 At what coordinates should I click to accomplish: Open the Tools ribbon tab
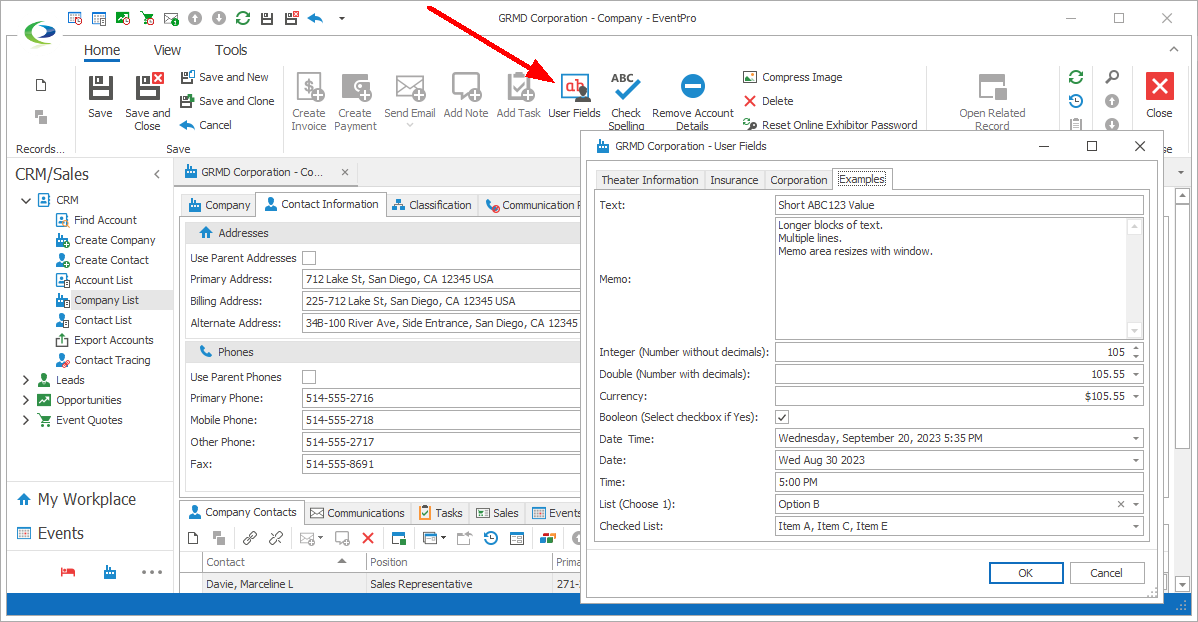pos(231,50)
